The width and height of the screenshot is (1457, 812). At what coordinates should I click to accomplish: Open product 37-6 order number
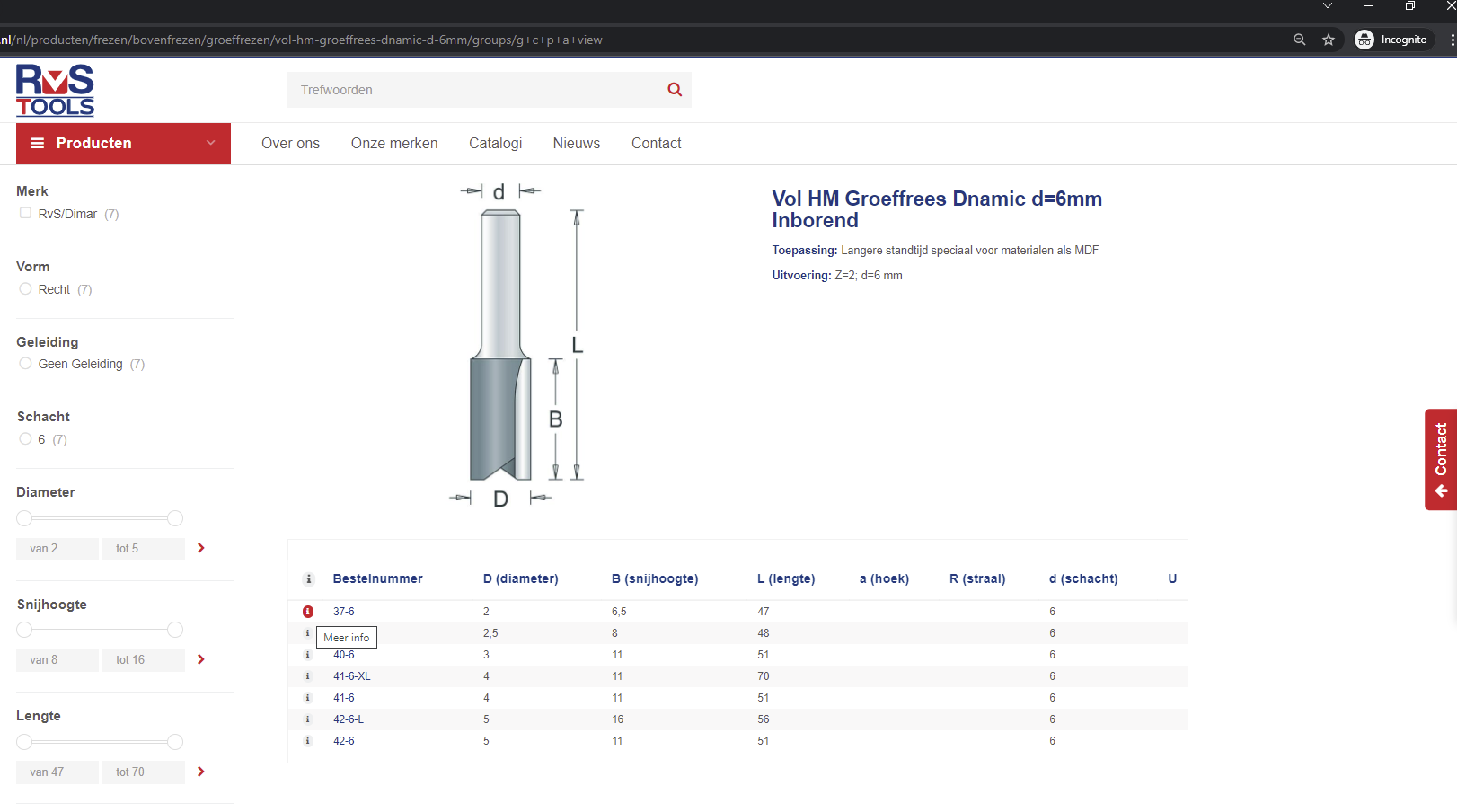(344, 612)
